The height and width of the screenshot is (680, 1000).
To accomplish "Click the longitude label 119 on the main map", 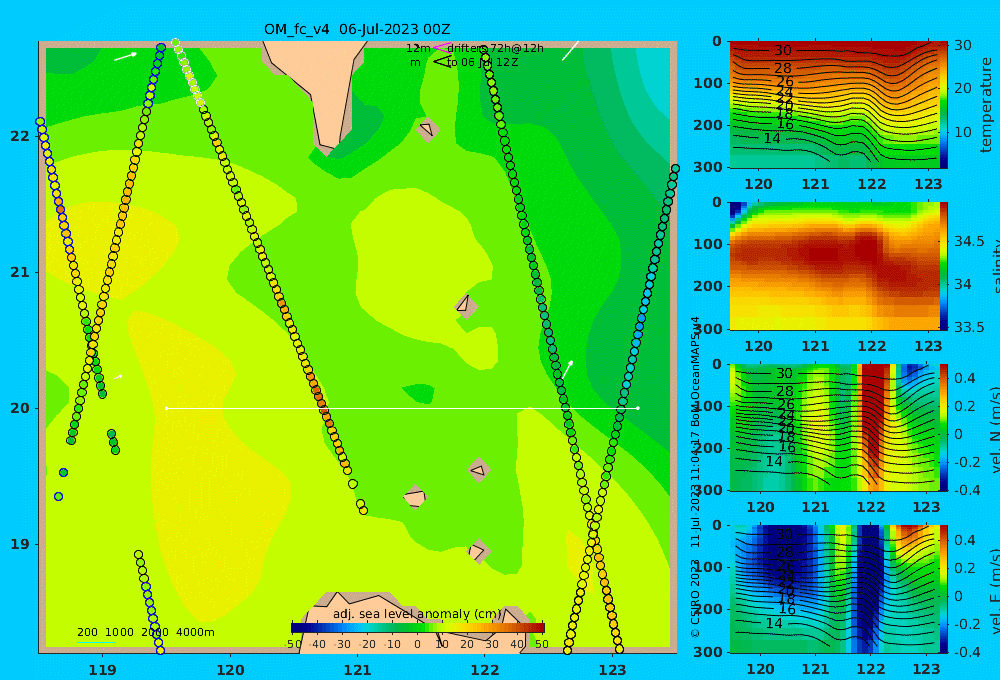I will (103, 670).
